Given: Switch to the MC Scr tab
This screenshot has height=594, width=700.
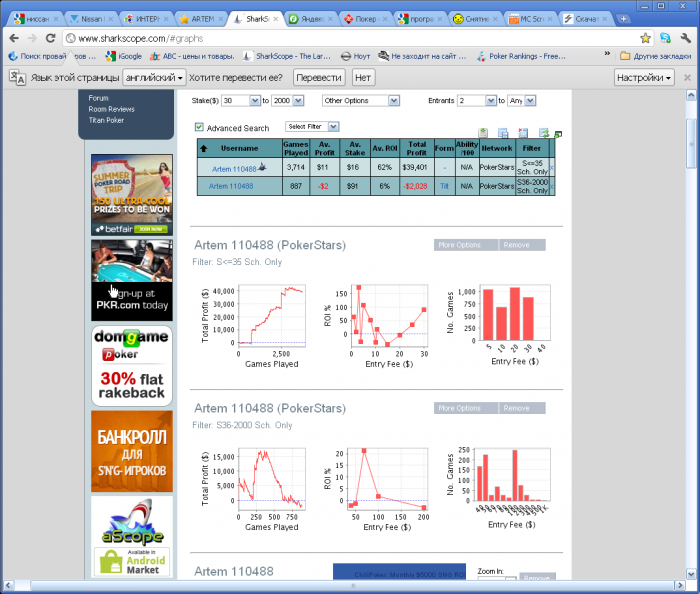Looking at the screenshot, I should 531,19.
